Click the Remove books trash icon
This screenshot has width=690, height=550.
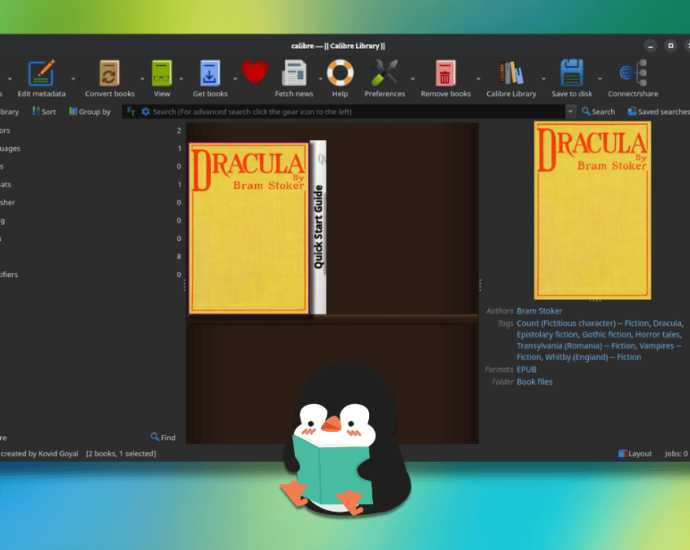coord(445,73)
